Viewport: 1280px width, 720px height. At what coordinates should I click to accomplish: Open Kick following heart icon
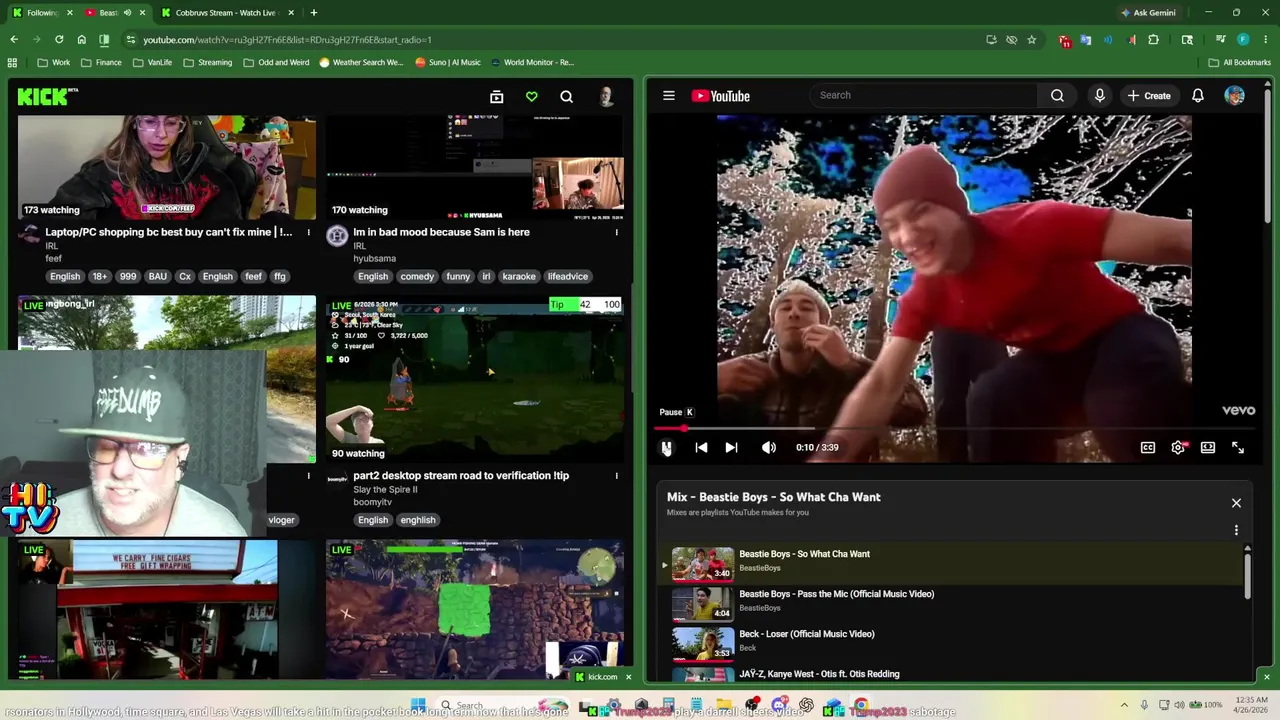pyautogui.click(x=532, y=97)
